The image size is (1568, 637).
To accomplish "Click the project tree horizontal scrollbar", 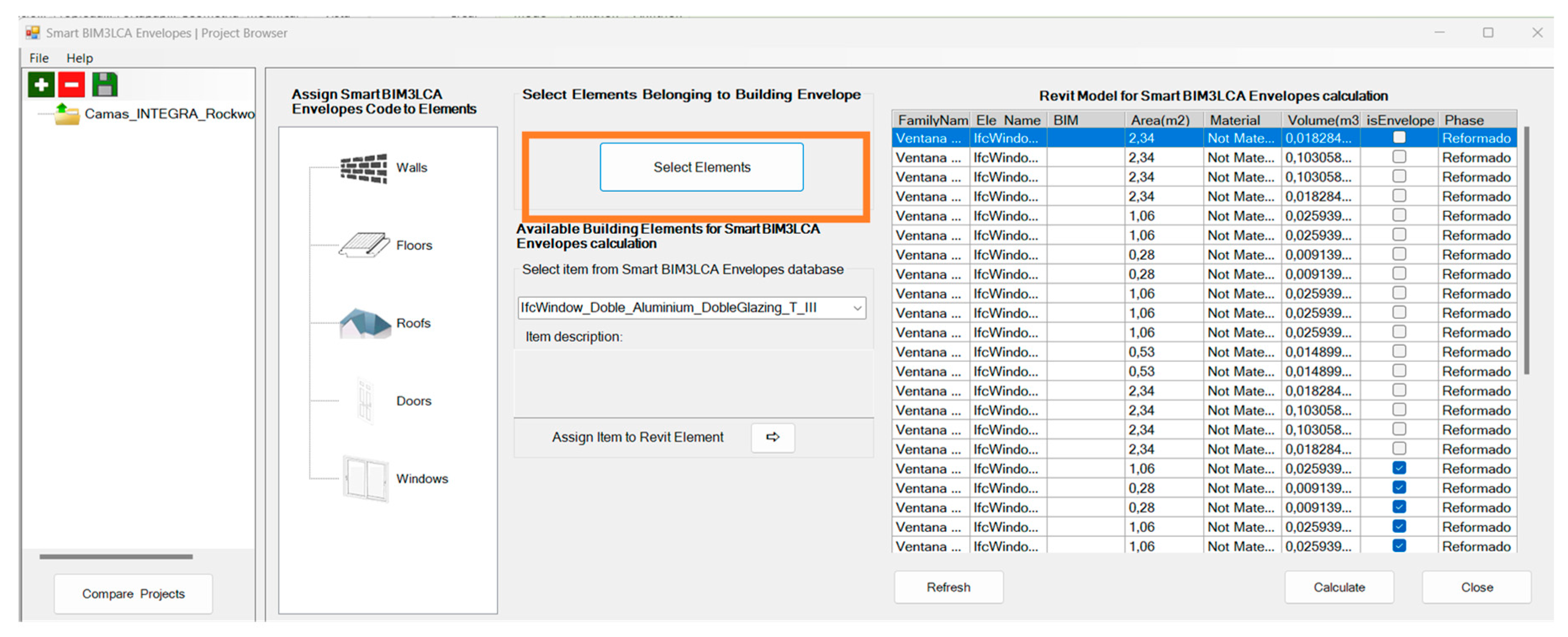I will pyautogui.click(x=116, y=557).
